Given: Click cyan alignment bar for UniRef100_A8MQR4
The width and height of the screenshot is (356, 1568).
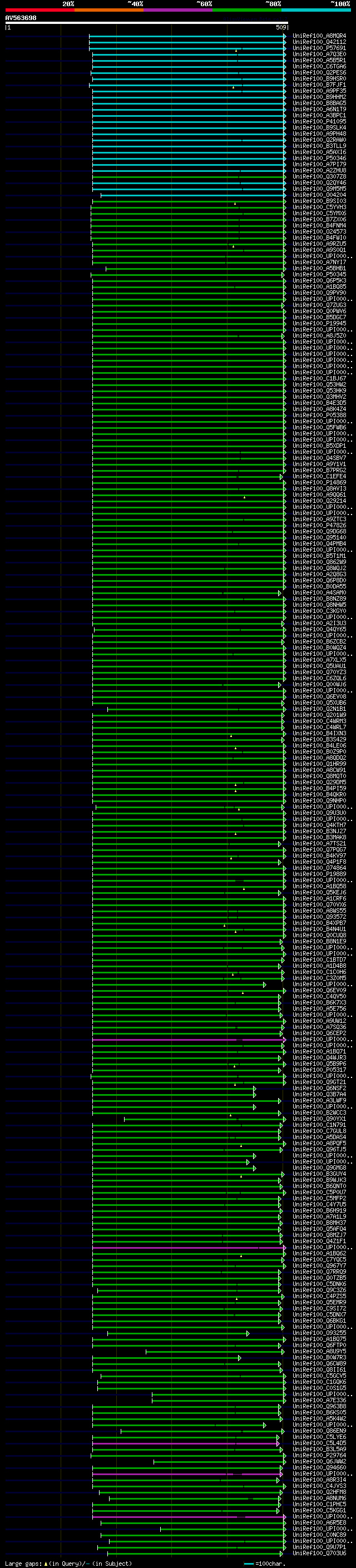Looking at the screenshot, I should tap(187, 36).
